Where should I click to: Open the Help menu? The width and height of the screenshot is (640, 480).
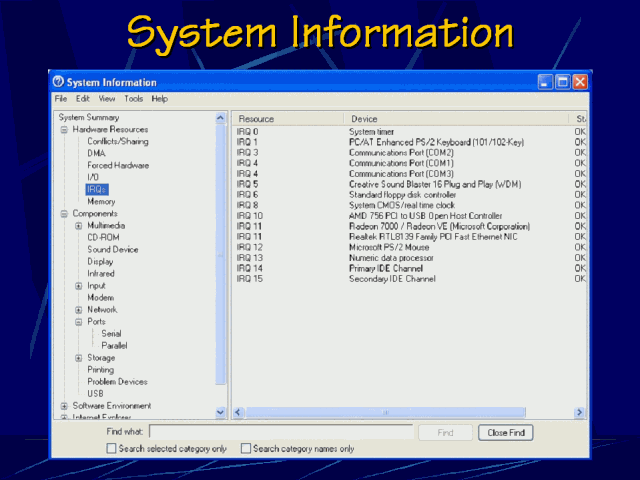pos(160,99)
